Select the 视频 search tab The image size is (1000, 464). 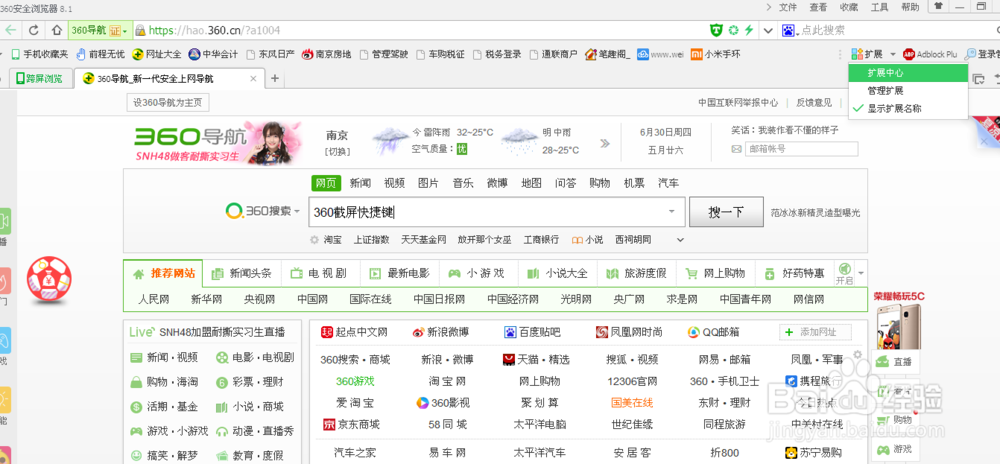pos(394,183)
